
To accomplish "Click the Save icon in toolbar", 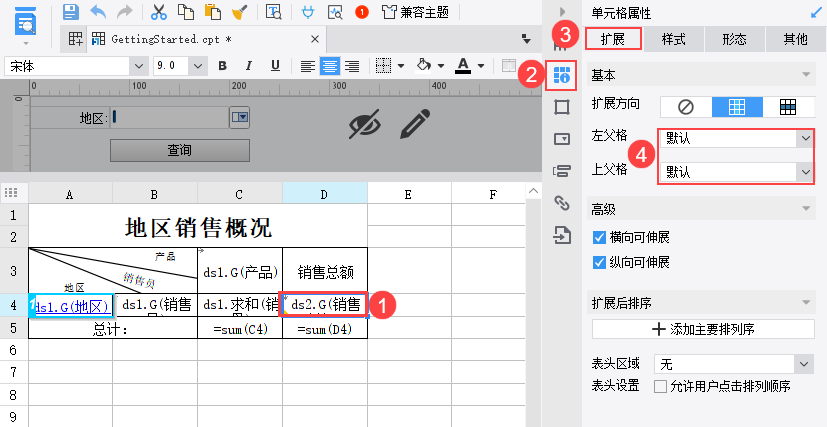I will pos(71,12).
